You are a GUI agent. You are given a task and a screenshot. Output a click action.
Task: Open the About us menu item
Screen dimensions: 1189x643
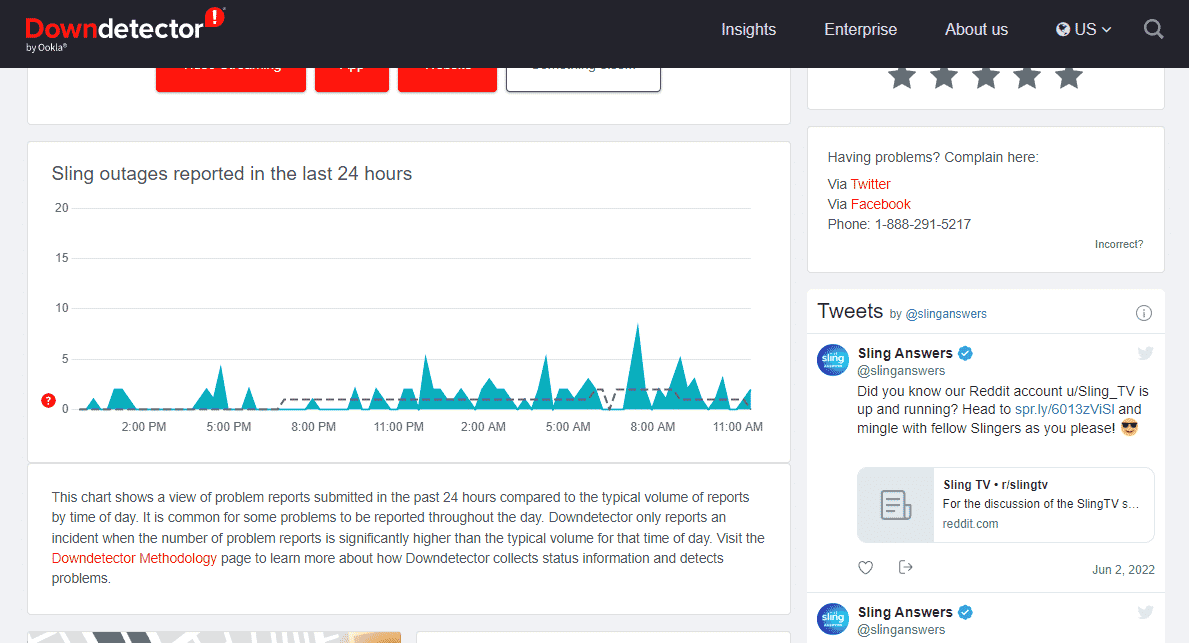976,30
